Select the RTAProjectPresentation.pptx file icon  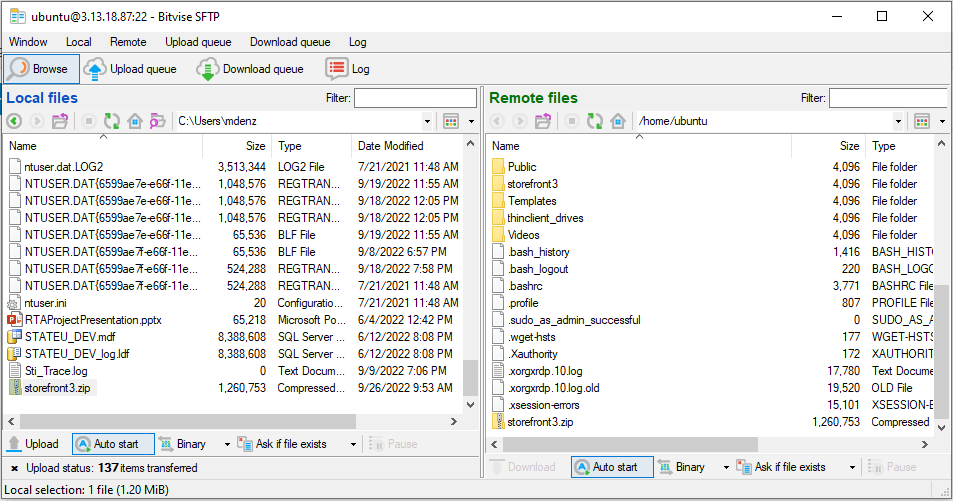pyautogui.click(x=15, y=320)
